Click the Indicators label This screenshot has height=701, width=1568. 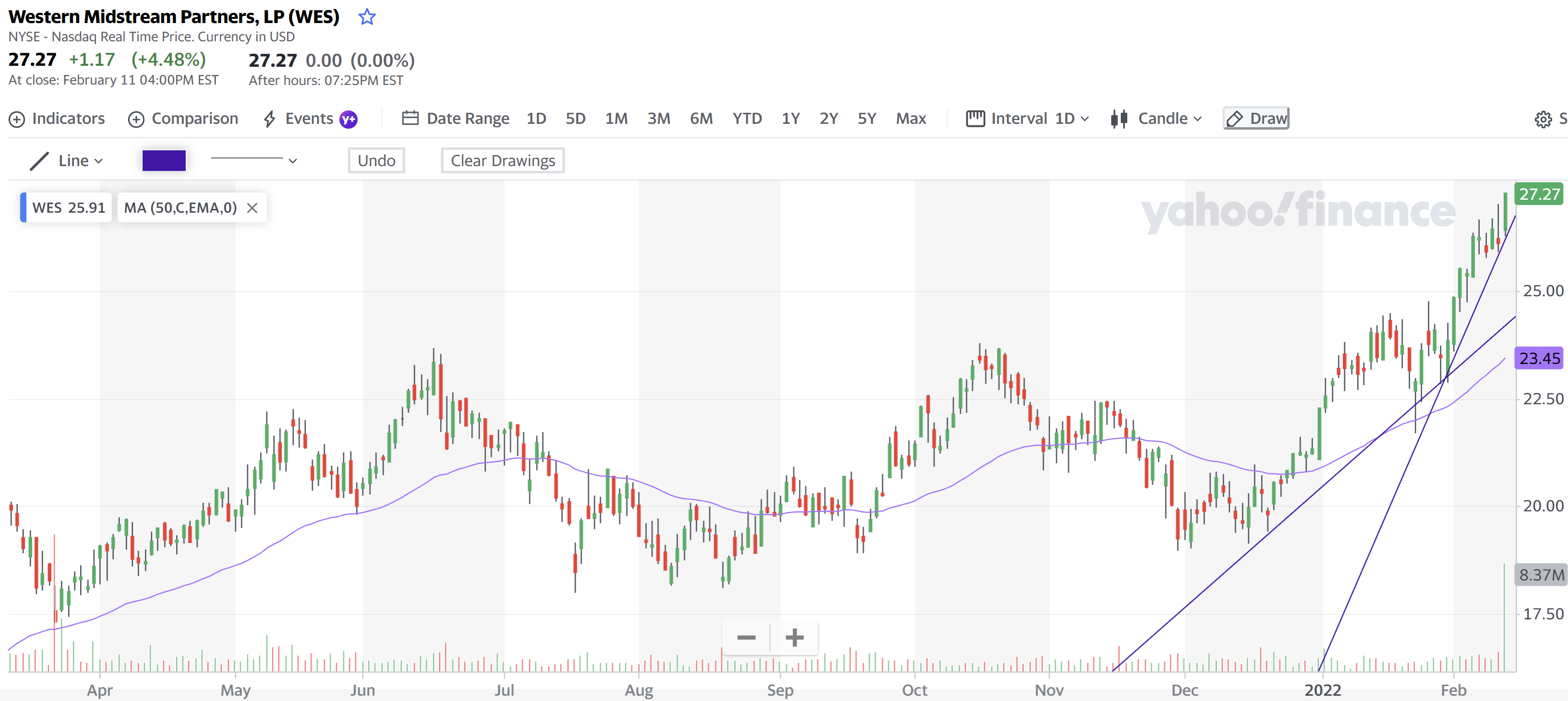point(68,119)
